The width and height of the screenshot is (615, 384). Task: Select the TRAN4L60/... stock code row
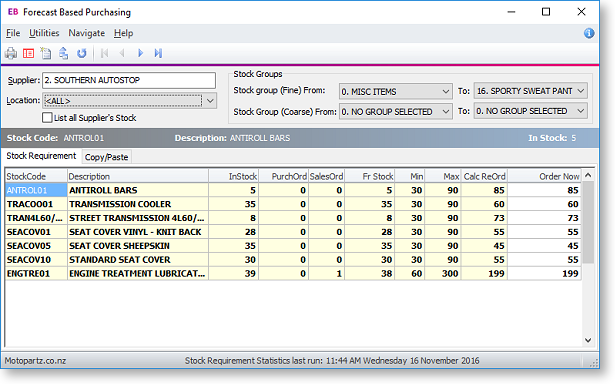point(36,218)
